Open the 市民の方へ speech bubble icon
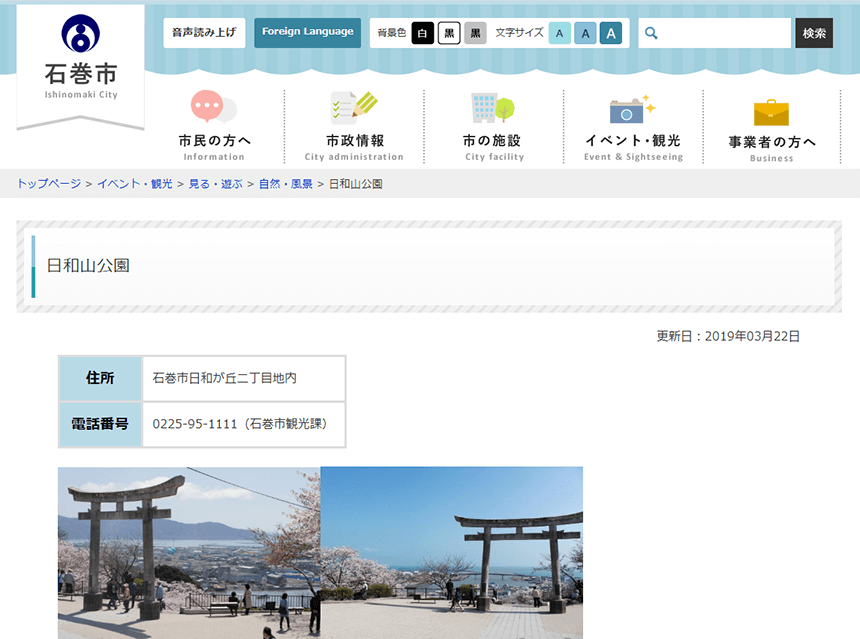 pos(213,107)
